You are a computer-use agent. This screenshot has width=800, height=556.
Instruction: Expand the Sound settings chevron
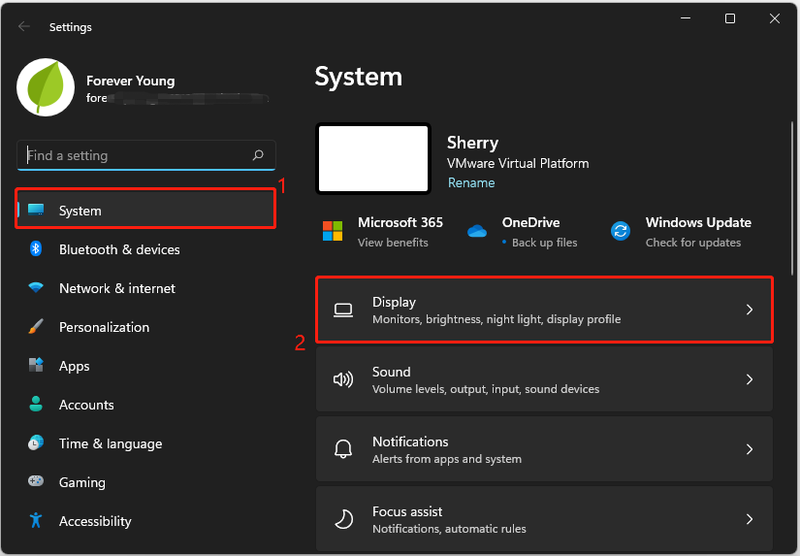pyautogui.click(x=749, y=380)
